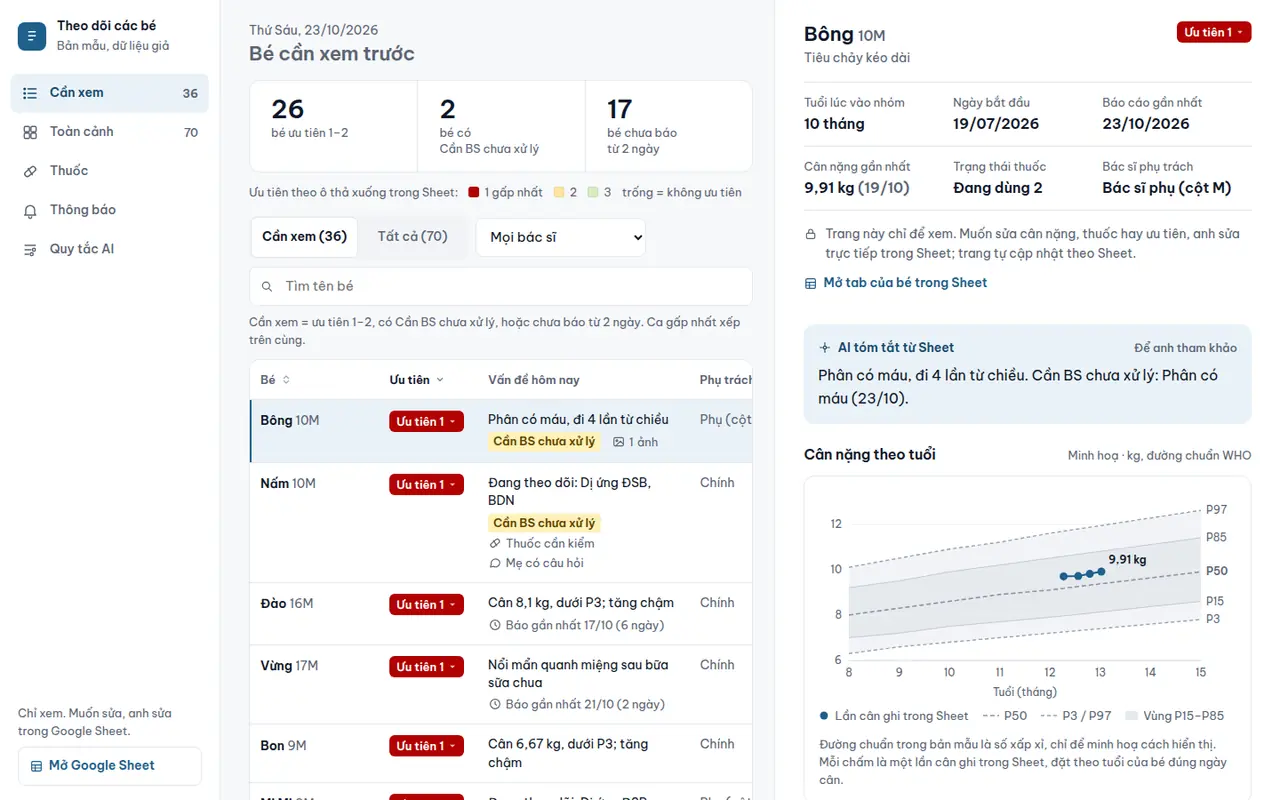Click the clock icon beside Báo gần nhất 17/10
1280x800 pixels.
point(495,625)
